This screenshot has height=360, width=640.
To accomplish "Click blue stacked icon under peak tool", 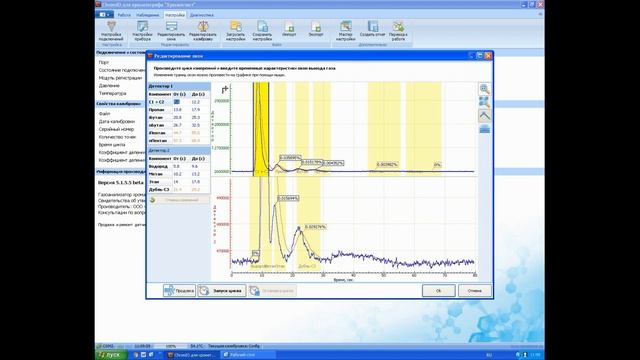I will coord(484,129).
